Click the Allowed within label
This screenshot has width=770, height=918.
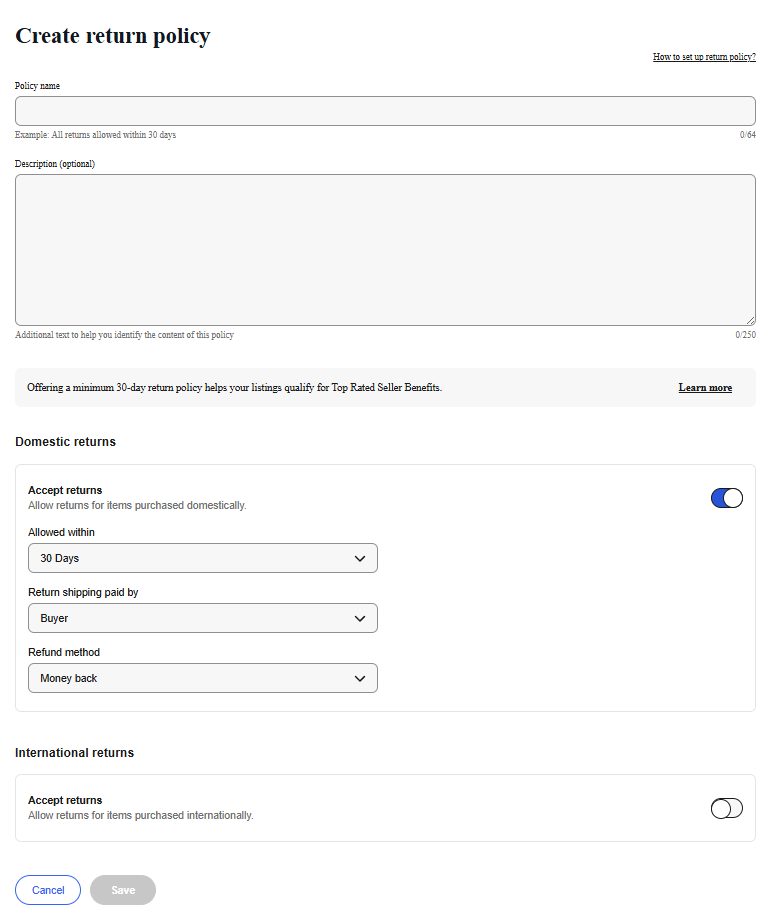click(x=61, y=532)
